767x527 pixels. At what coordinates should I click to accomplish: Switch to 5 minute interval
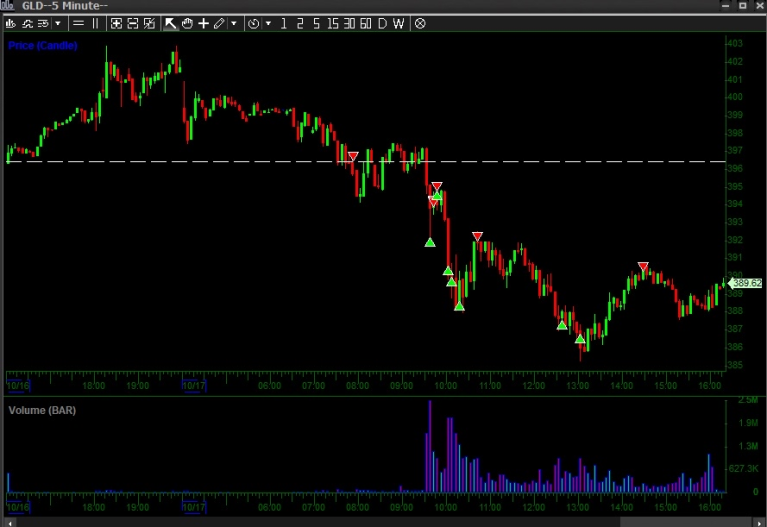316,23
